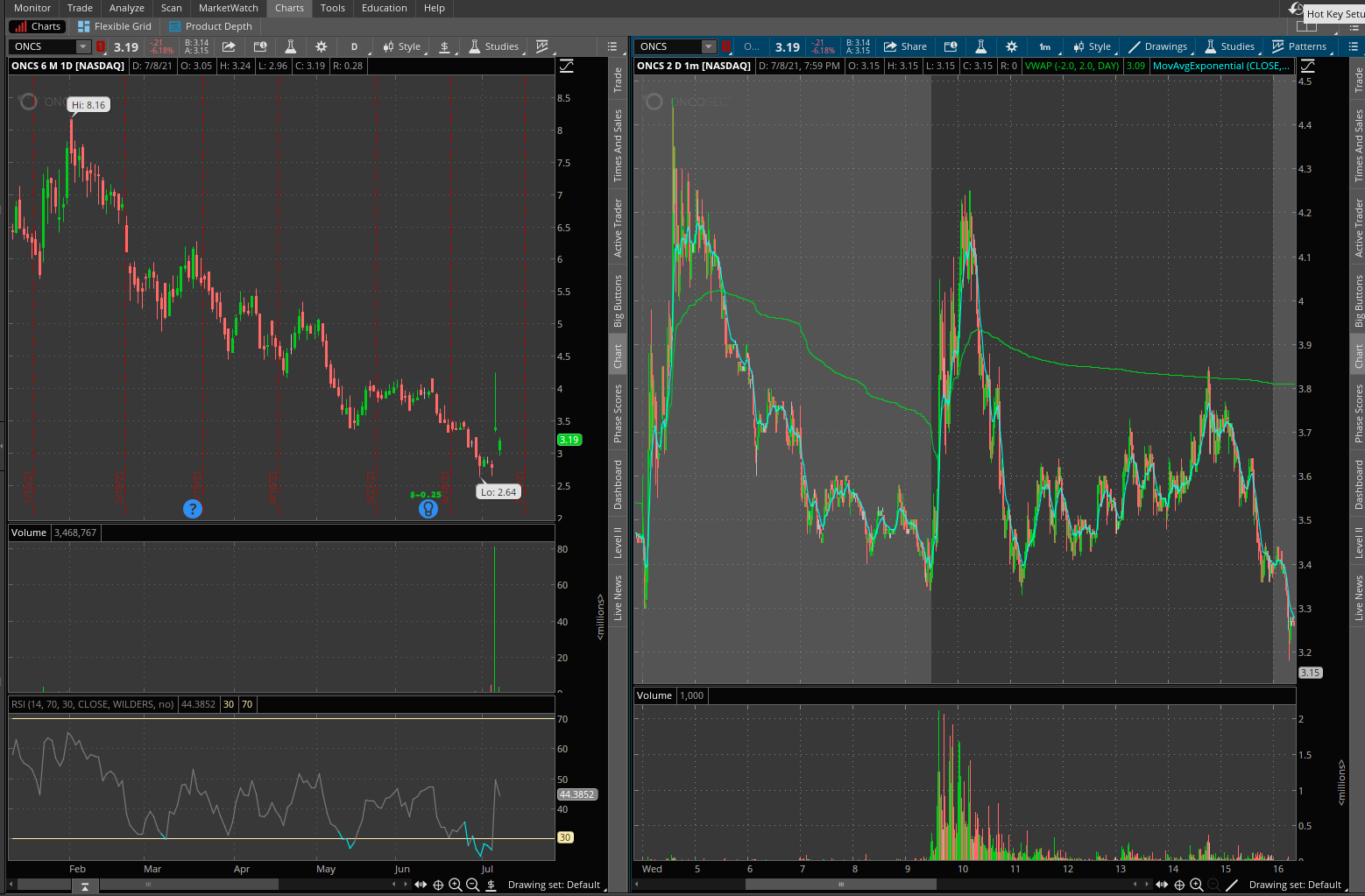This screenshot has width=1365, height=896.
Task: Expand the ONCS symbol dropdown on left chart
Action: click(x=83, y=46)
